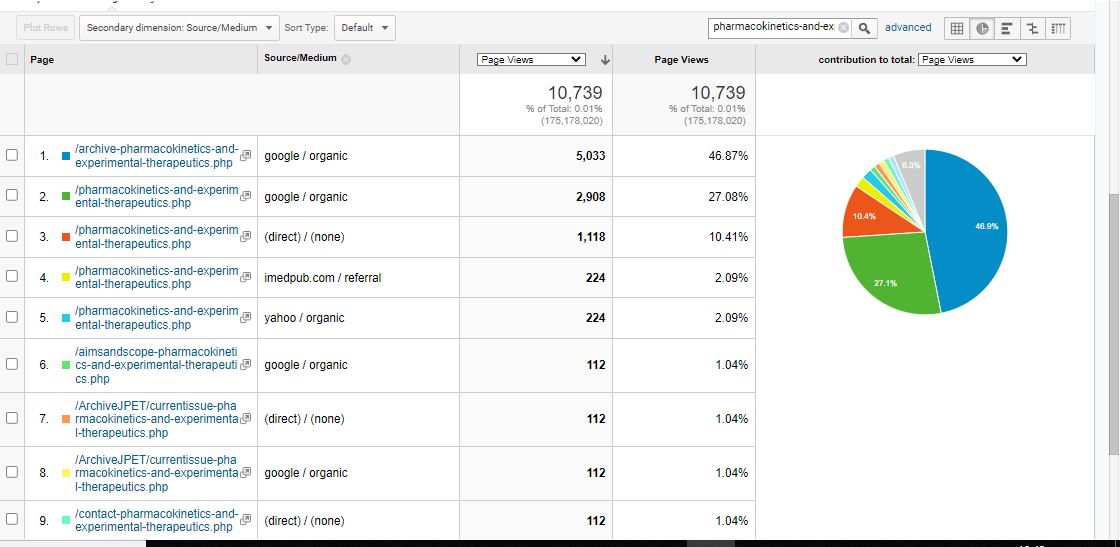
Task: Click the Plot Rows button
Action: (46, 28)
